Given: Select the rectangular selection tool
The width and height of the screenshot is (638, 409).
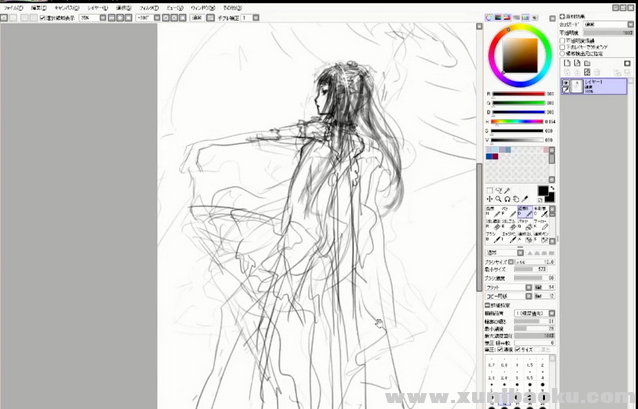Looking at the screenshot, I should [490, 190].
